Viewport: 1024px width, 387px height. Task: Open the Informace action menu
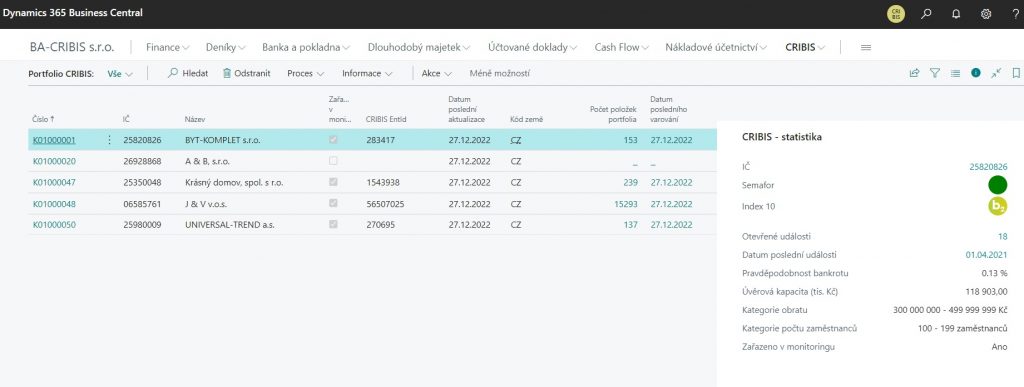click(x=367, y=73)
